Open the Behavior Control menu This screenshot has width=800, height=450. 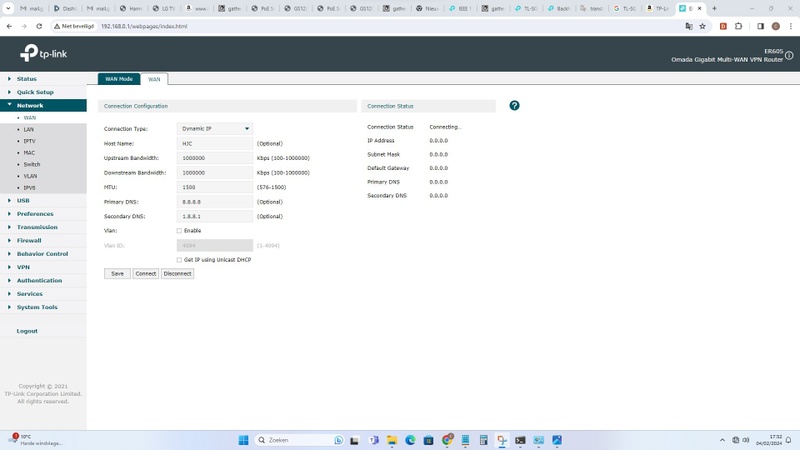pos(42,254)
